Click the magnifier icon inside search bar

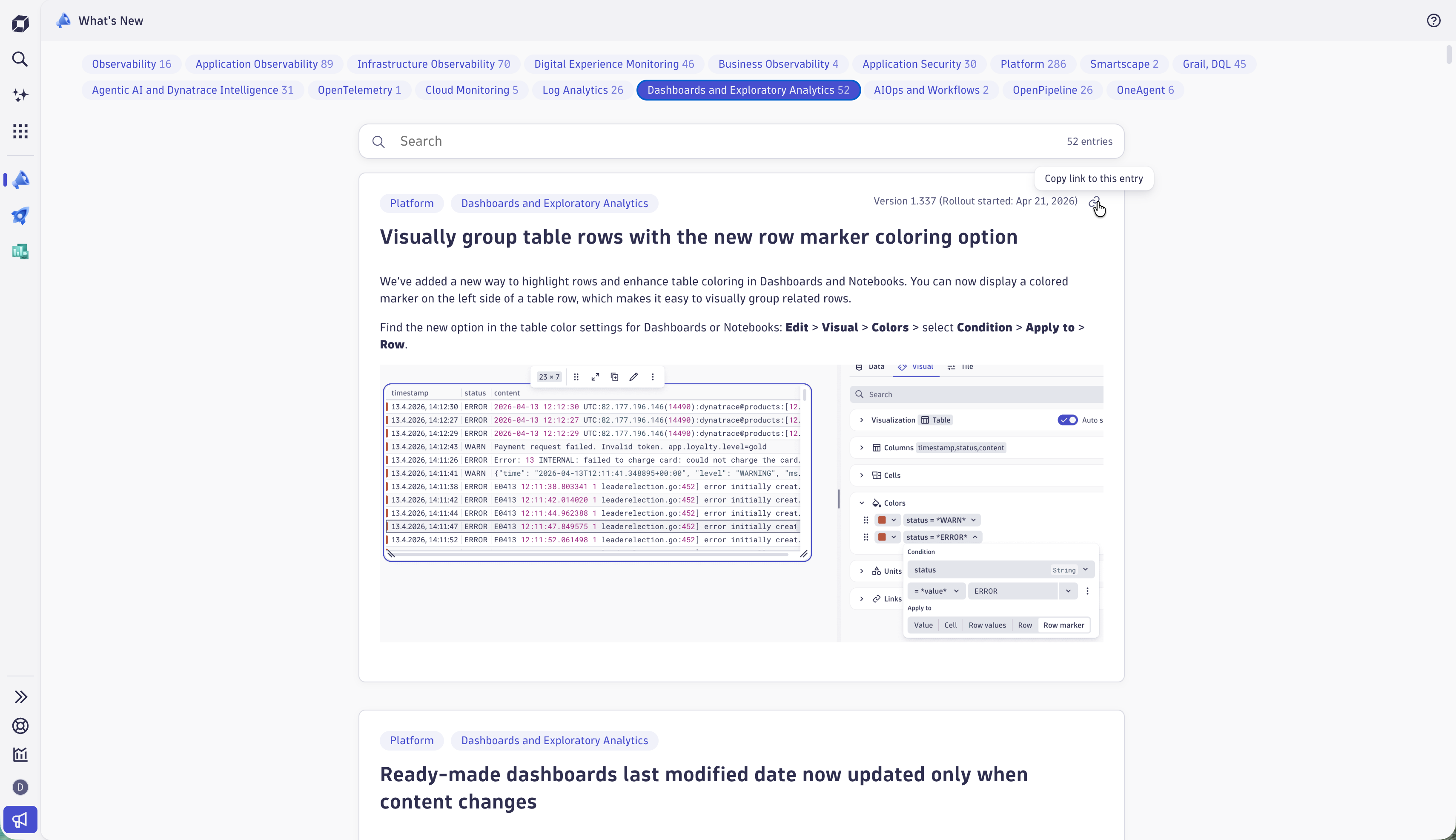click(378, 141)
